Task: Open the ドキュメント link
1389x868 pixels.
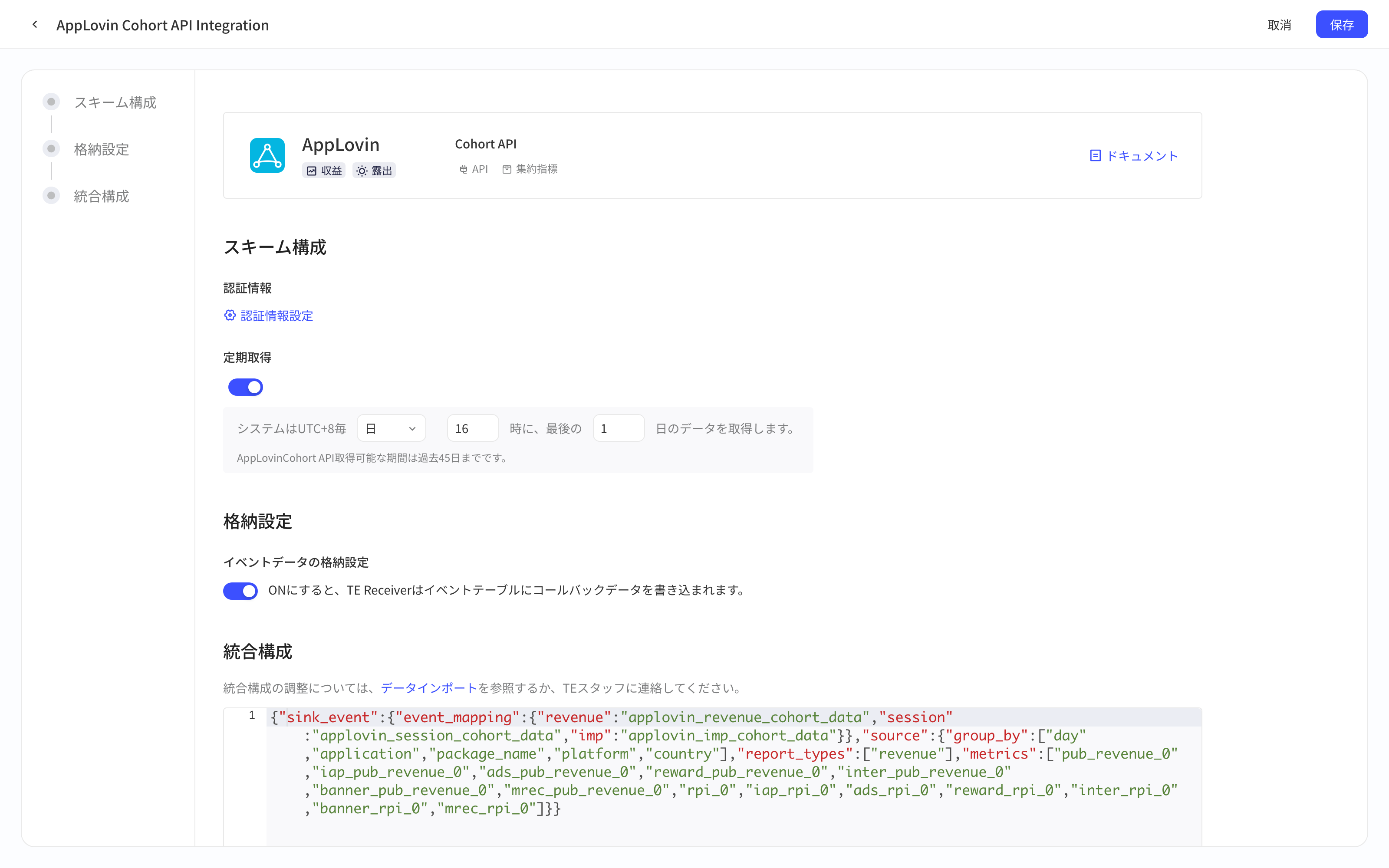Action: (1134, 155)
